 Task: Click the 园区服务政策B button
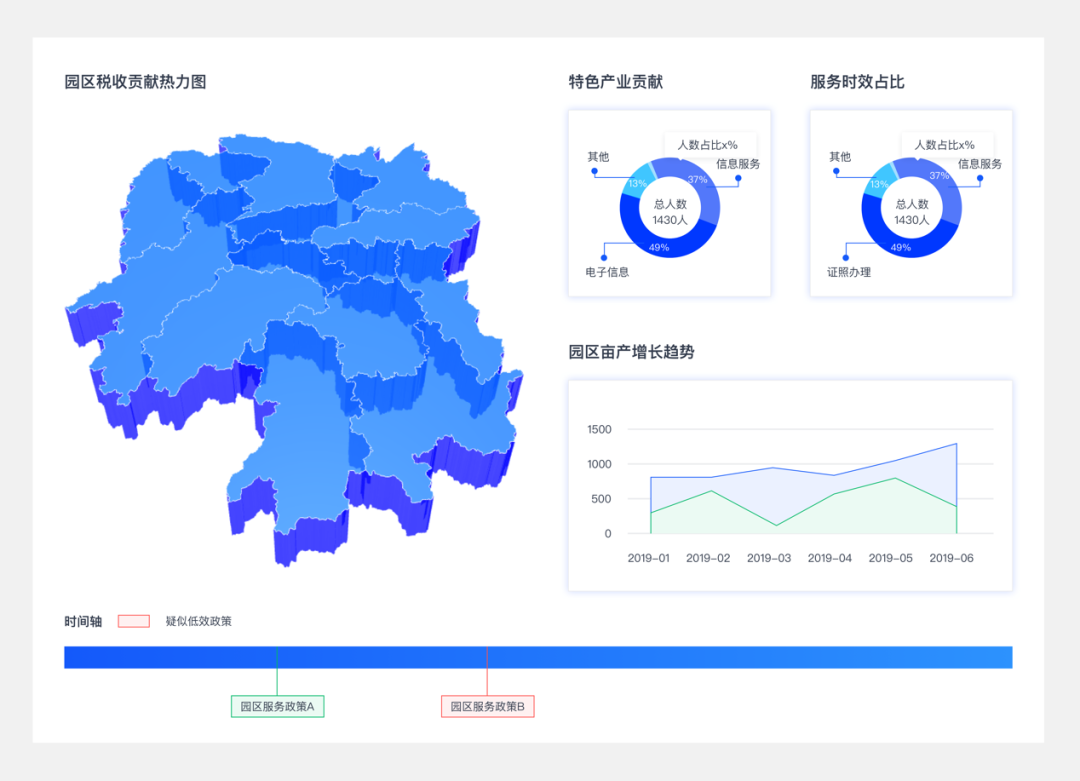(x=488, y=706)
